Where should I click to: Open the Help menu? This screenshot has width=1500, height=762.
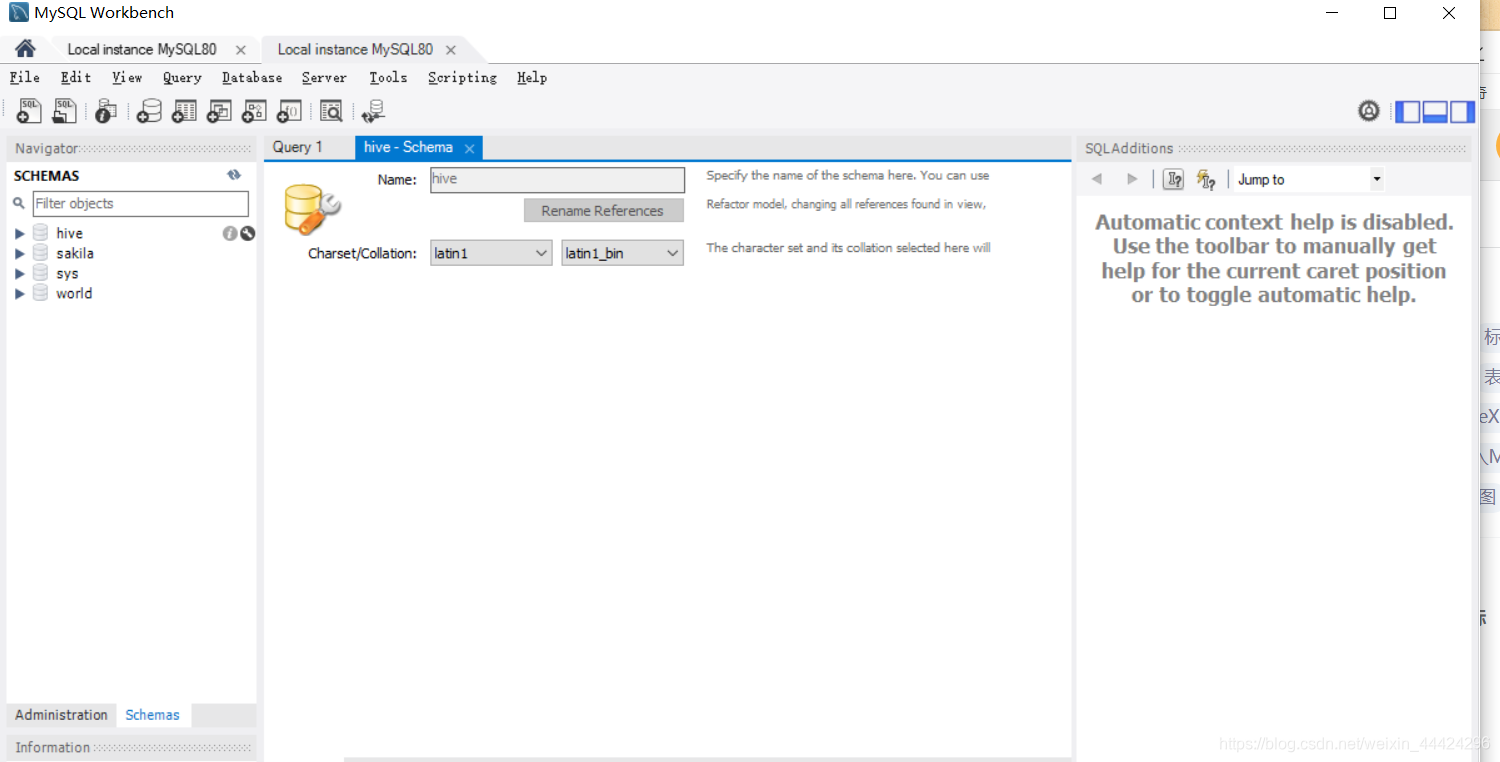pos(532,77)
